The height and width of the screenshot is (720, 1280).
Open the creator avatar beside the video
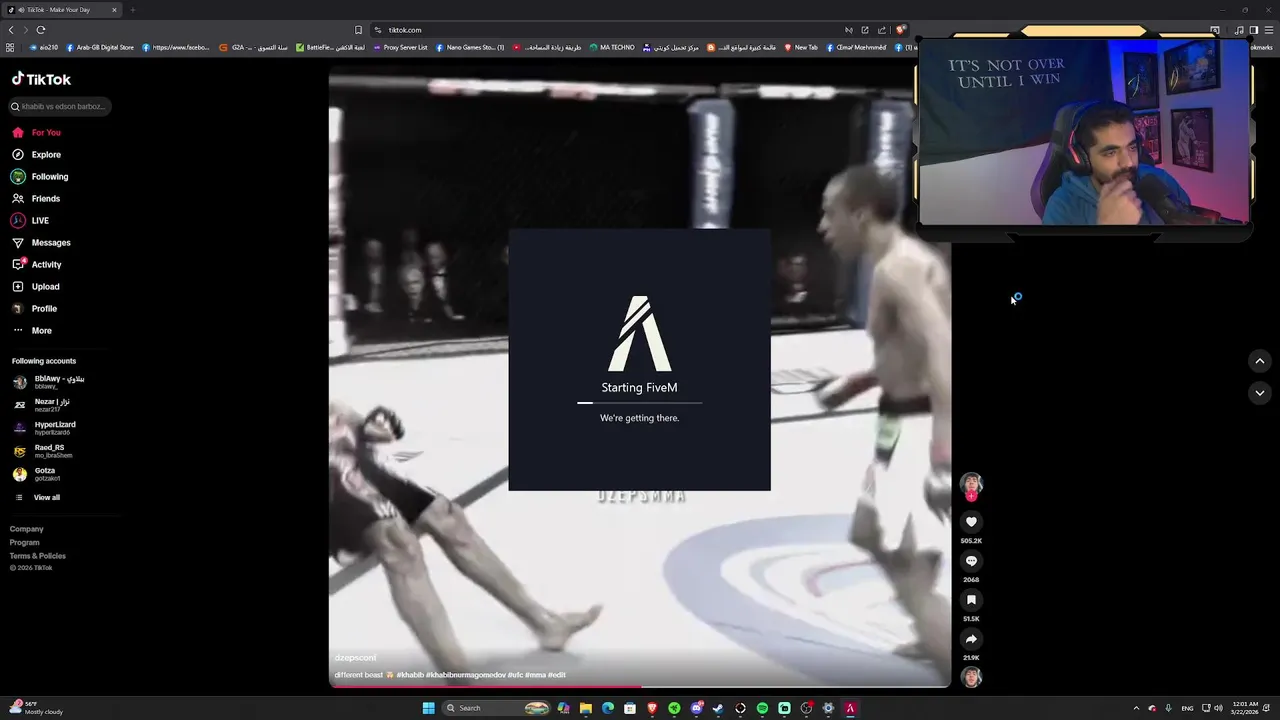[x=971, y=485]
